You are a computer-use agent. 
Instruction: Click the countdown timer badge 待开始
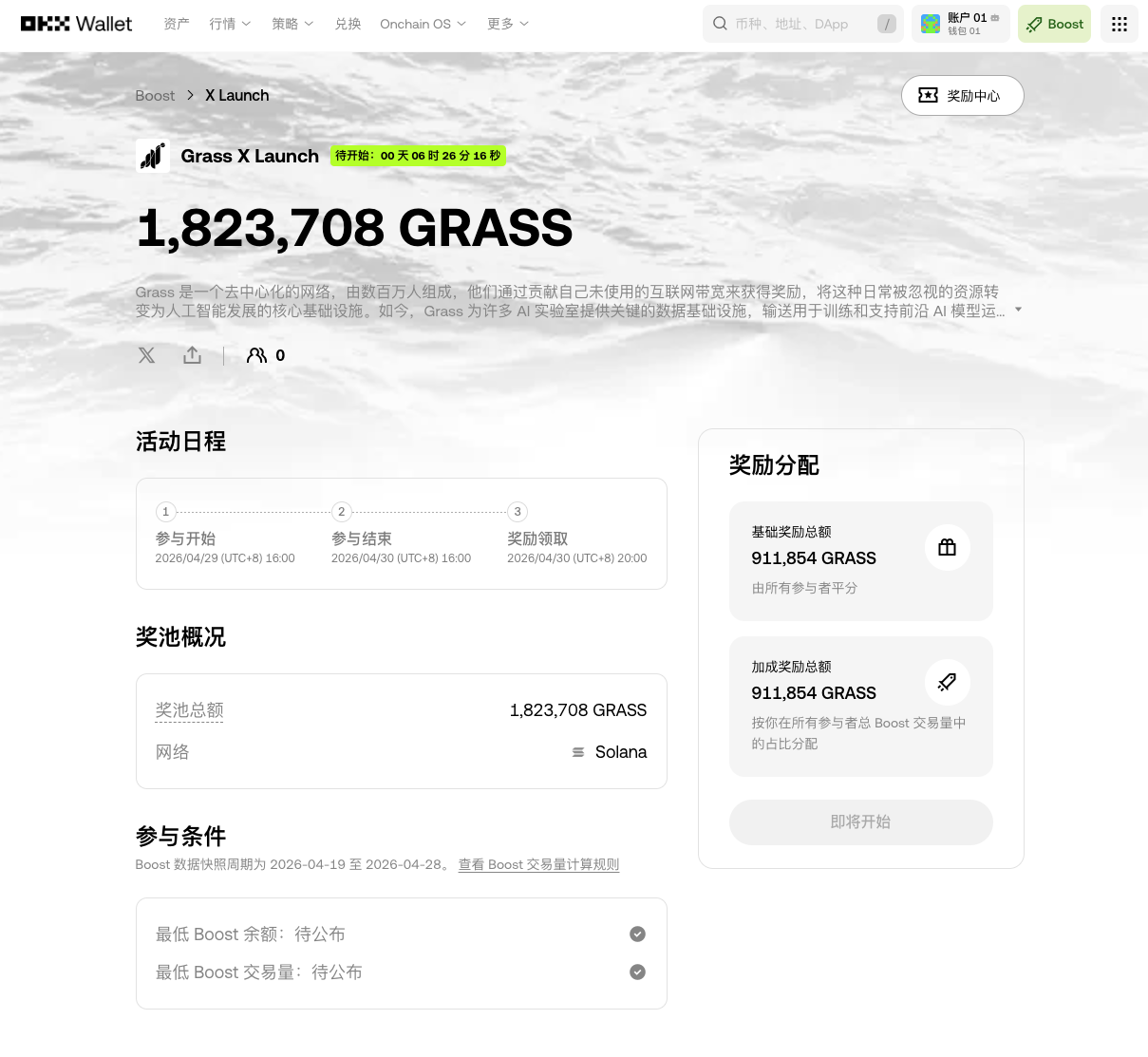pyautogui.click(x=418, y=156)
